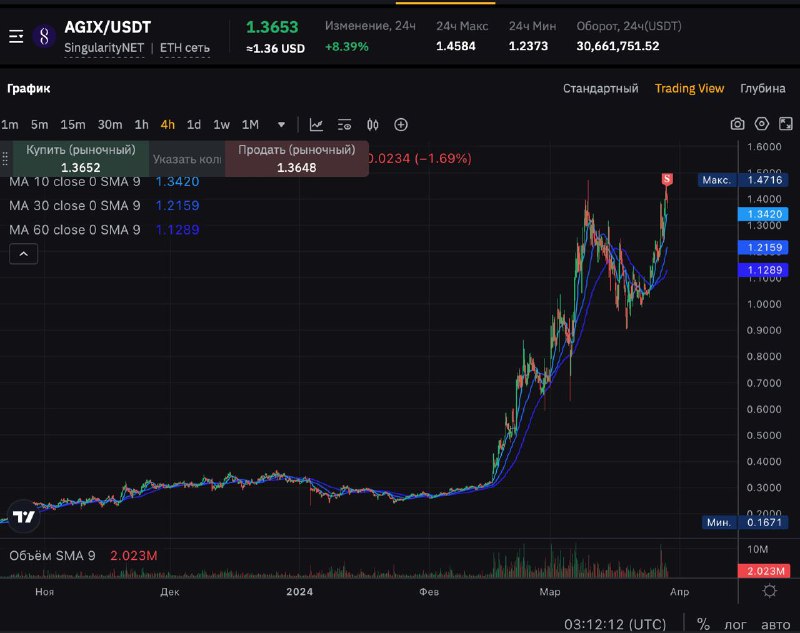The width and height of the screenshot is (800, 633).
Task: Click the current price 1.3653
Action: 272,27
